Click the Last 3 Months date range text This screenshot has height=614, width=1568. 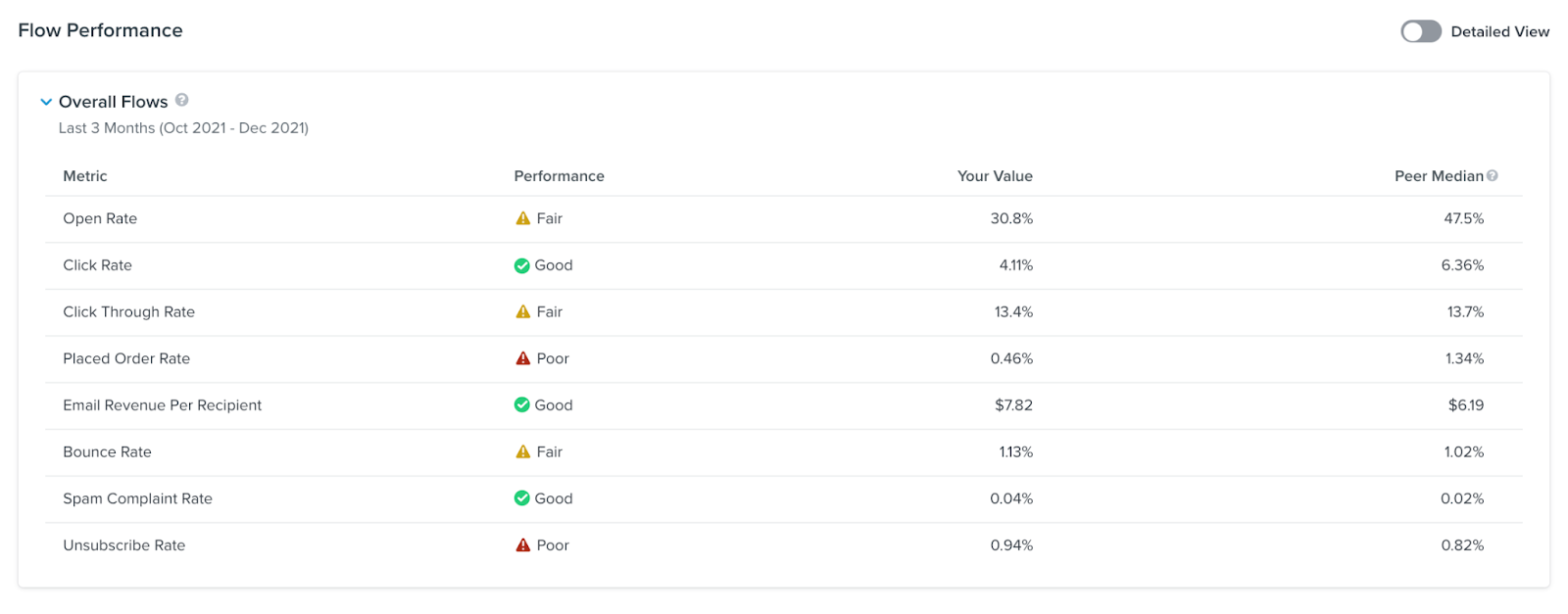(x=183, y=127)
